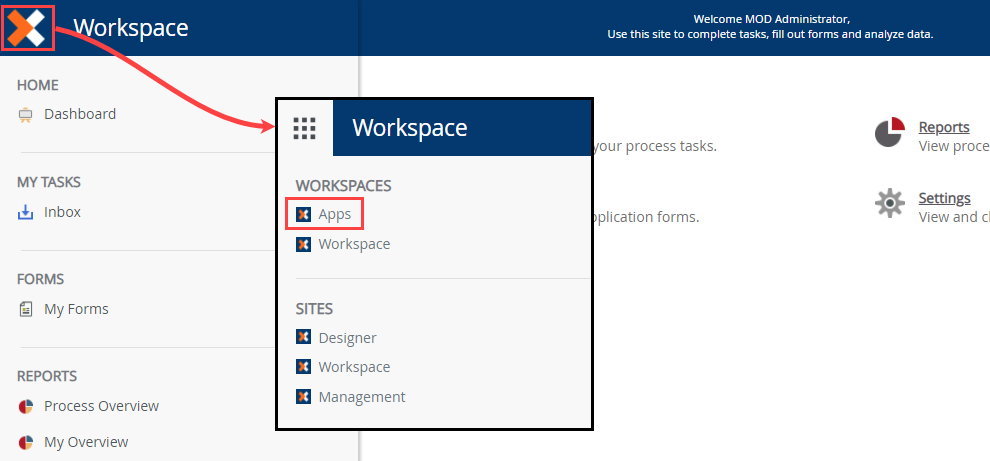The width and height of the screenshot is (990, 461).
Task: Open the Designer site
Action: click(x=347, y=338)
